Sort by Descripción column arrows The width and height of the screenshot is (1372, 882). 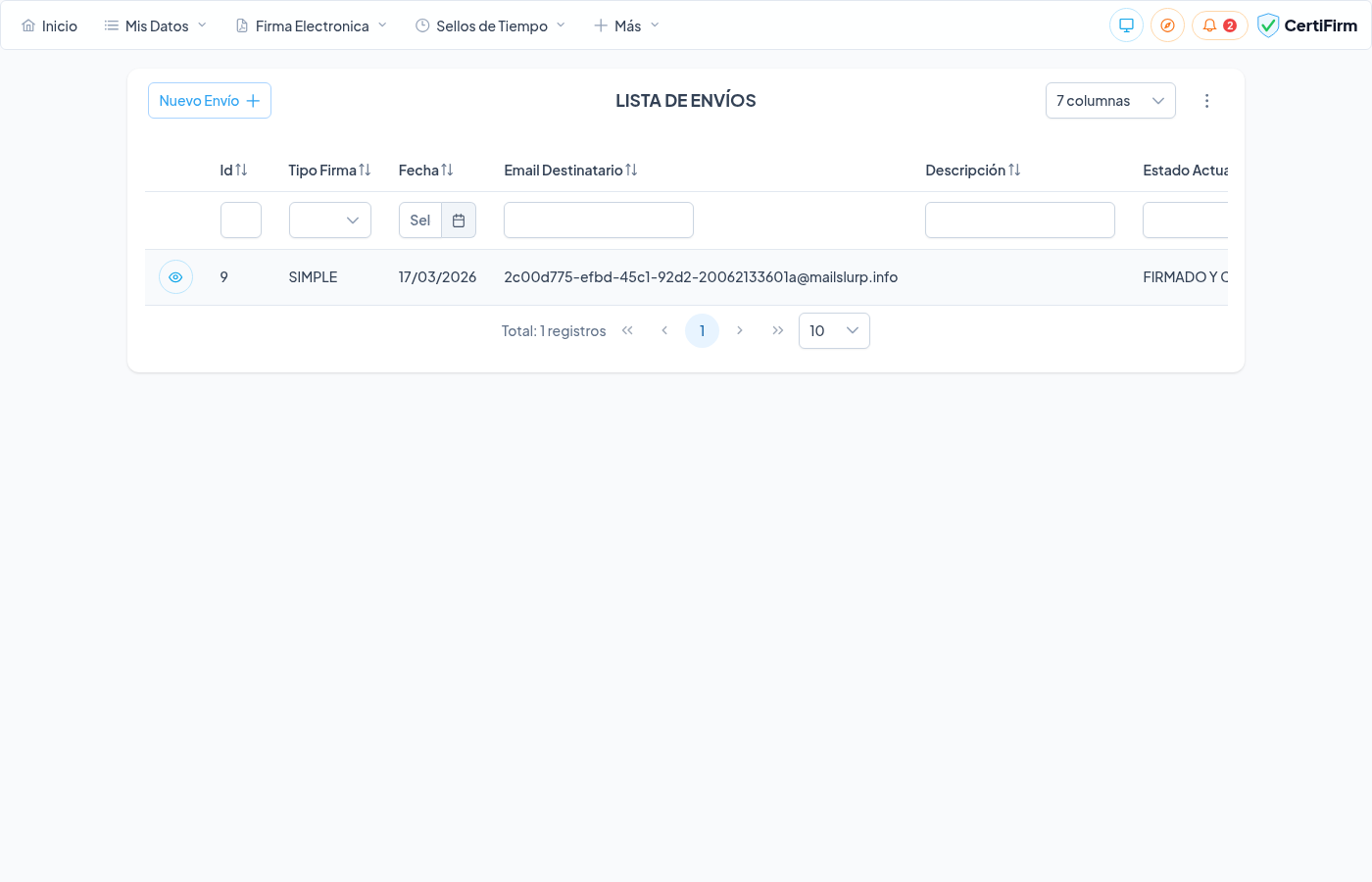point(1014,171)
